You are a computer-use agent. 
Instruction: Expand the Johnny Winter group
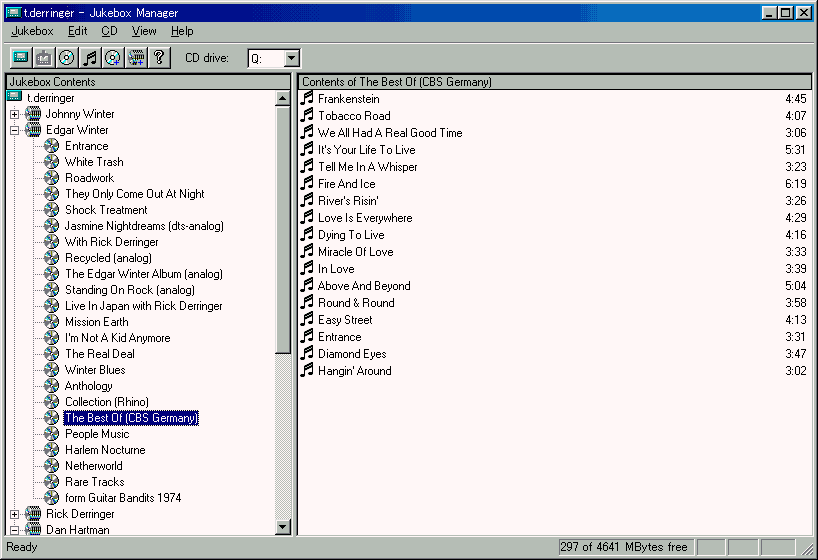click(14, 114)
